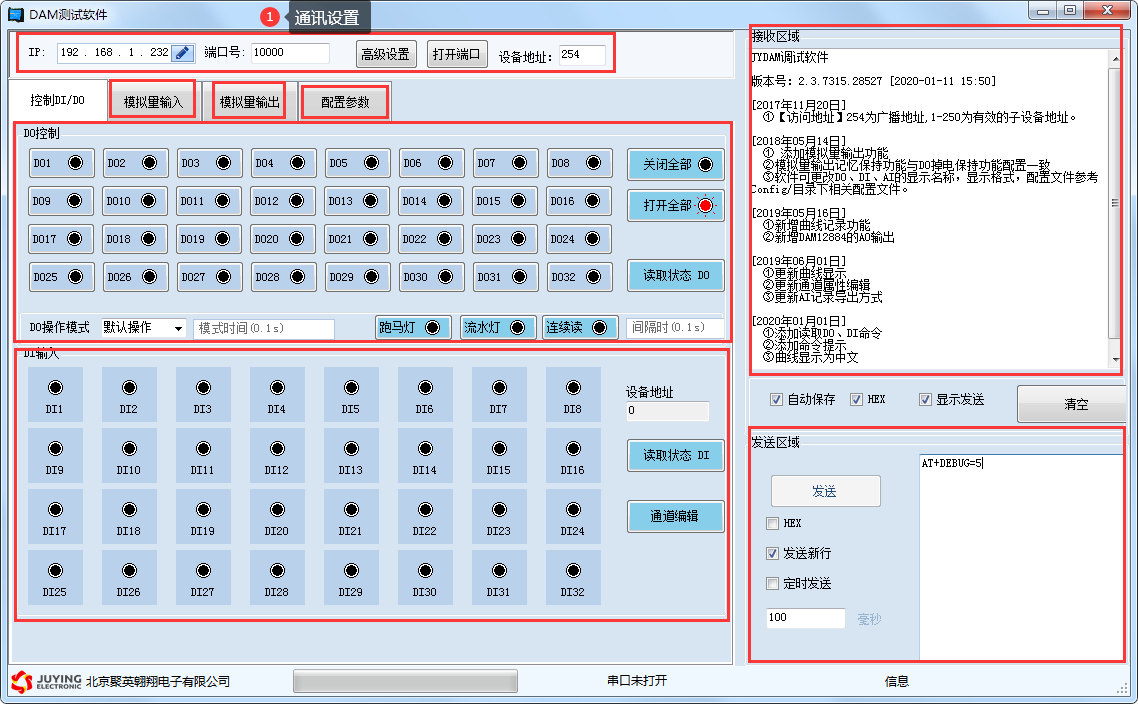Disable the 发送新行 checkbox
Viewport: 1138px width, 704px height.
[772, 554]
